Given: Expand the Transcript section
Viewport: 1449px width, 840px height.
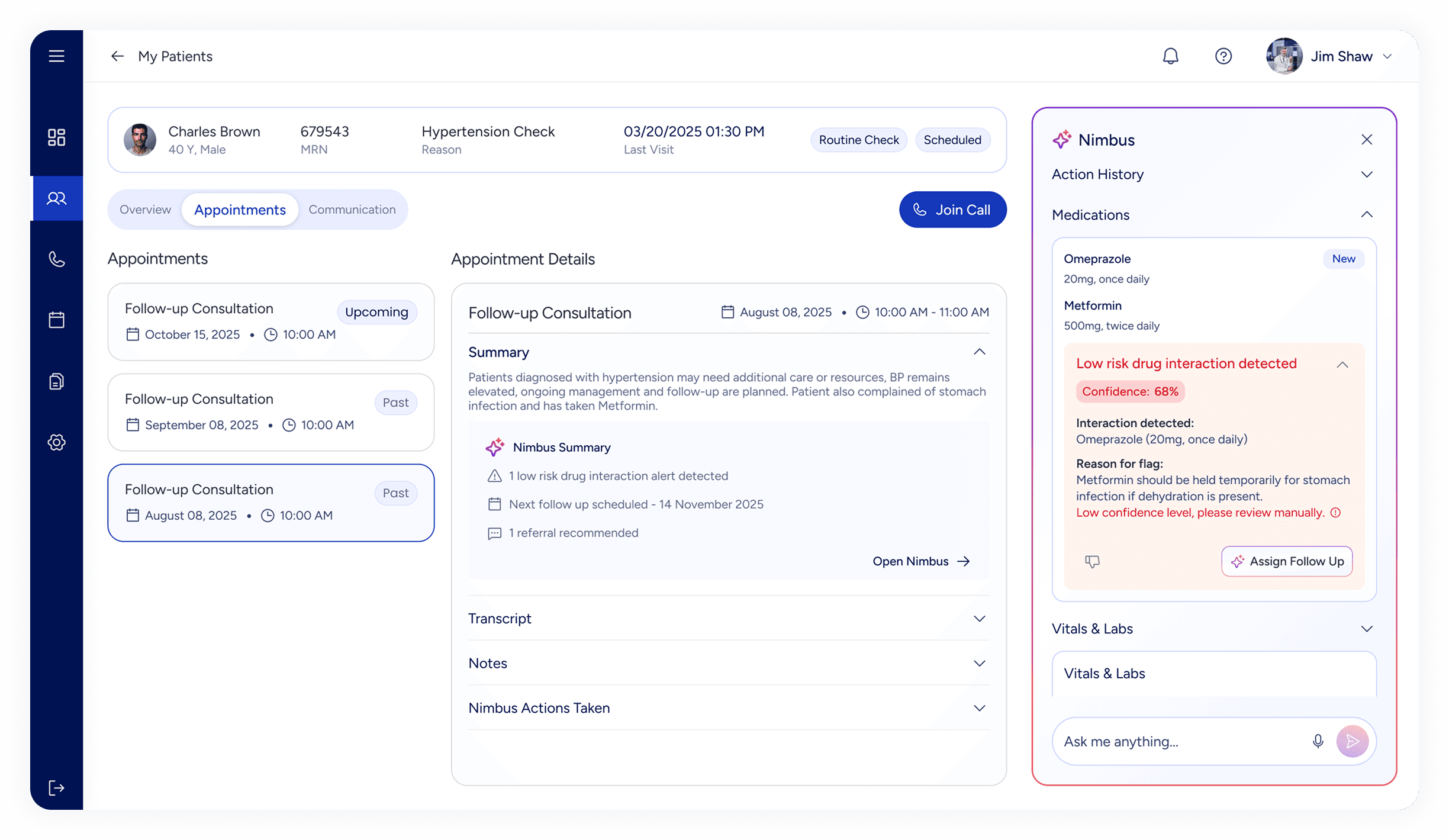Looking at the screenshot, I should click(x=979, y=619).
